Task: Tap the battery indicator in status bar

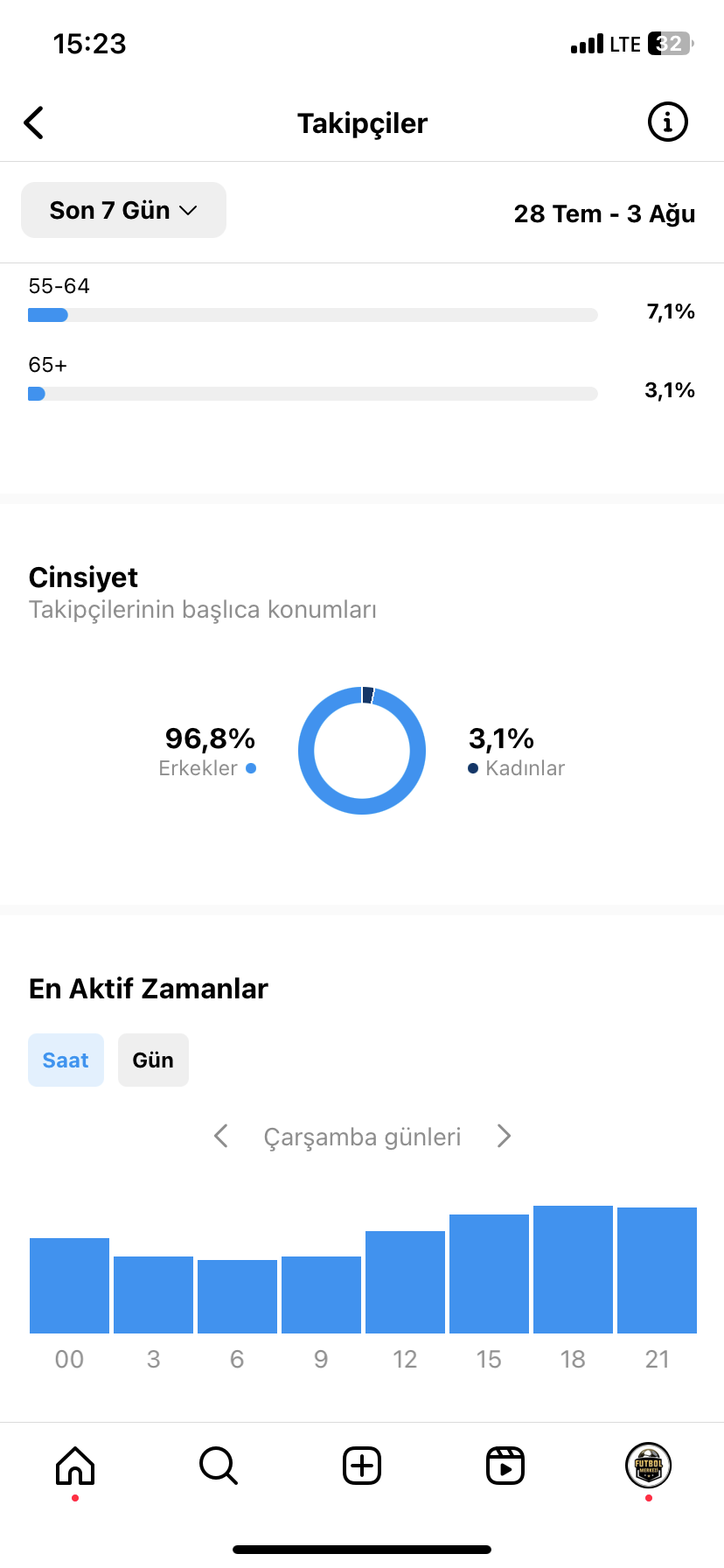Action: pyautogui.click(x=671, y=44)
